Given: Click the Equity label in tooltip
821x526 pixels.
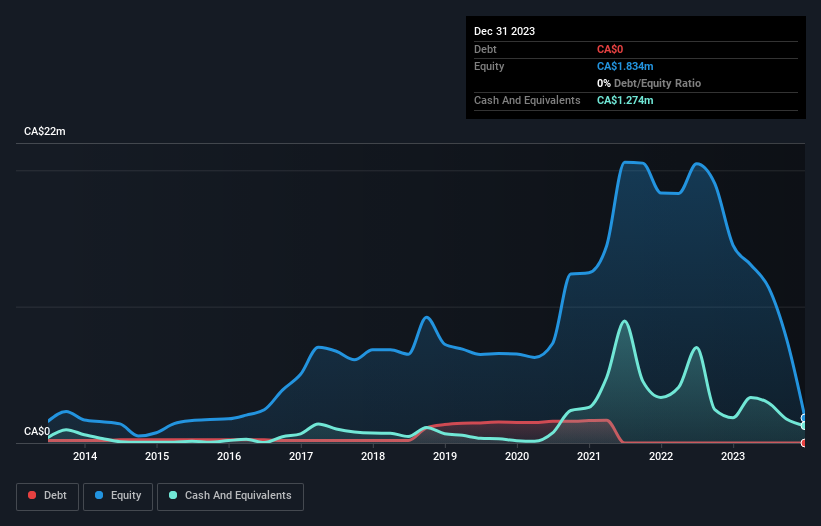Looking at the screenshot, I should [x=489, y=66].
